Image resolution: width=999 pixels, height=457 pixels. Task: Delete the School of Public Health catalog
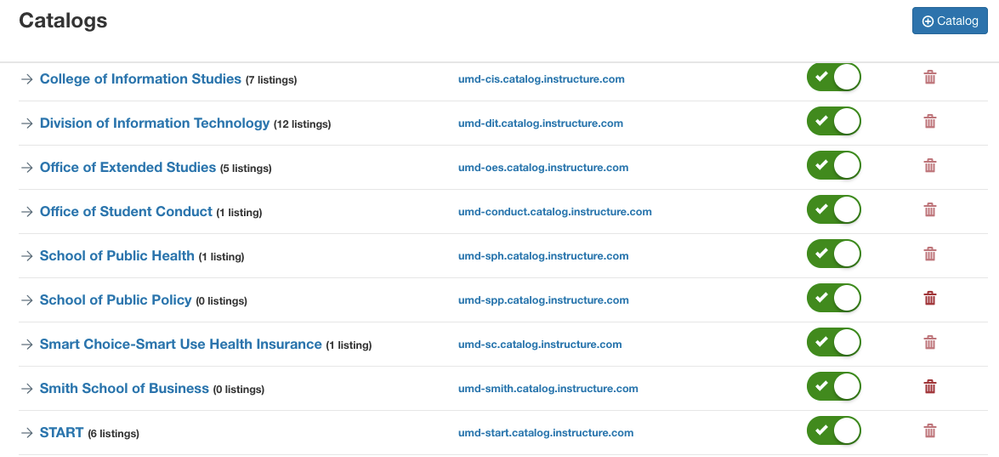point(929,254)
